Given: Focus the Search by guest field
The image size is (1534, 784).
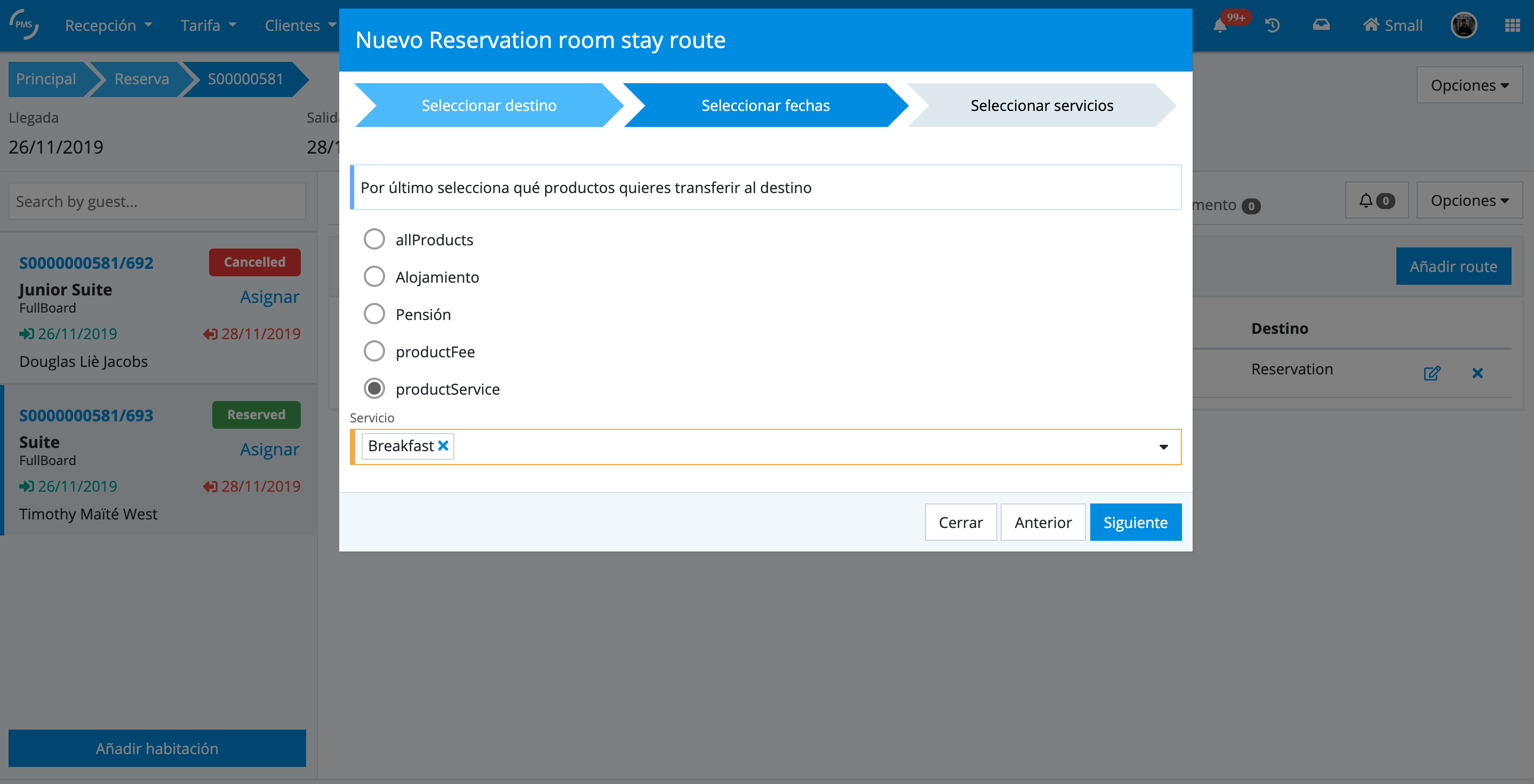Looking at the screenshot, I should (x=157, y=201).
